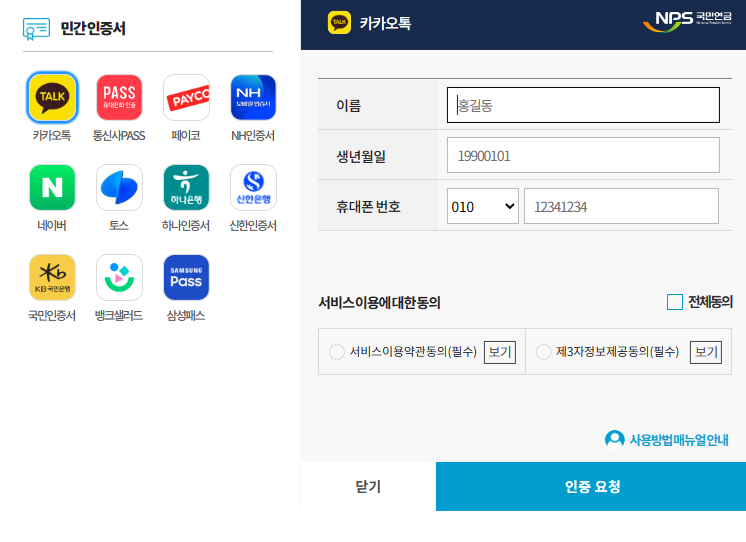Click the 토스 label text

point(119,226)
